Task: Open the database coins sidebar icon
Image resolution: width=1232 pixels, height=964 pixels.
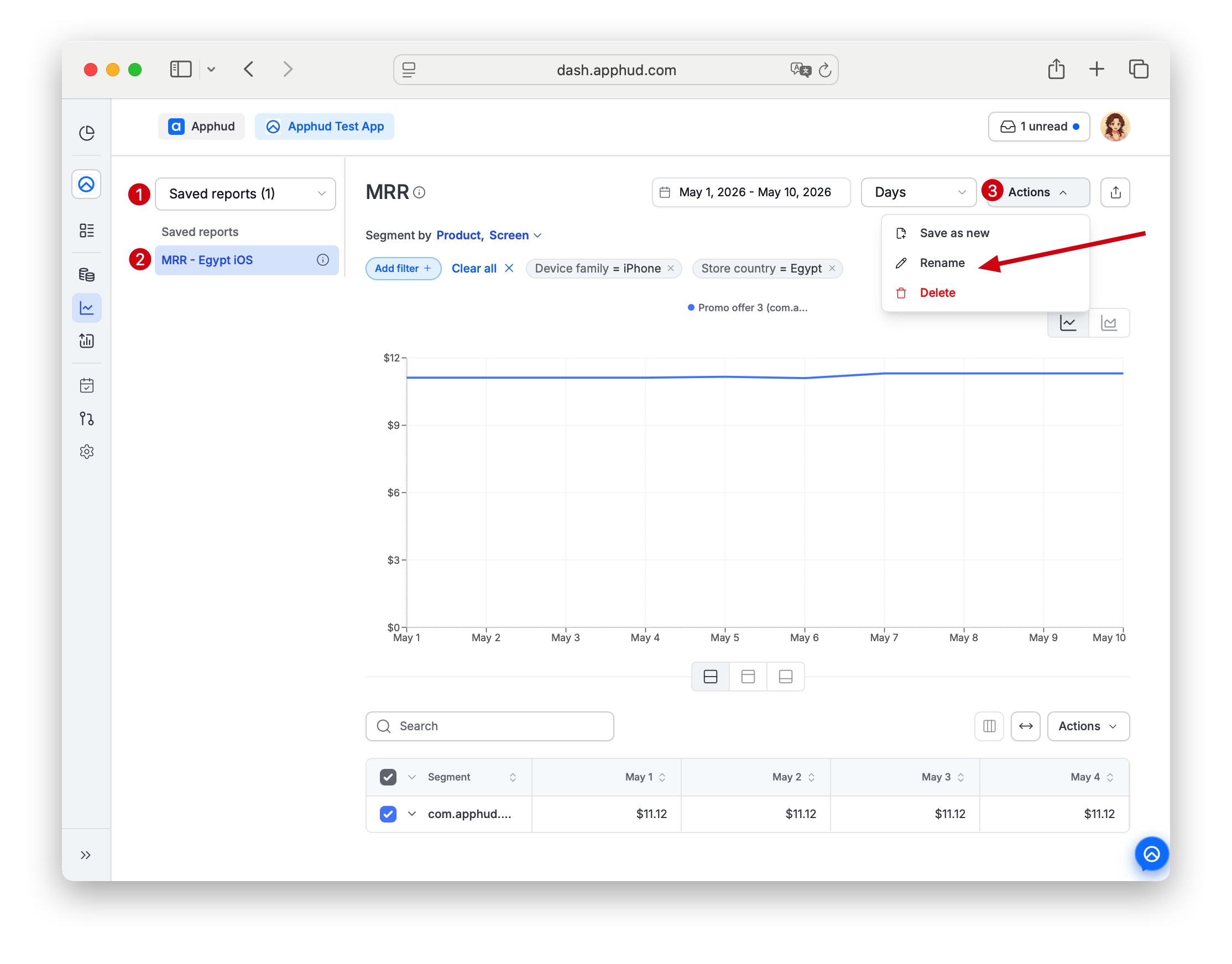Action: pyautogui.click(x=86, y=275)
